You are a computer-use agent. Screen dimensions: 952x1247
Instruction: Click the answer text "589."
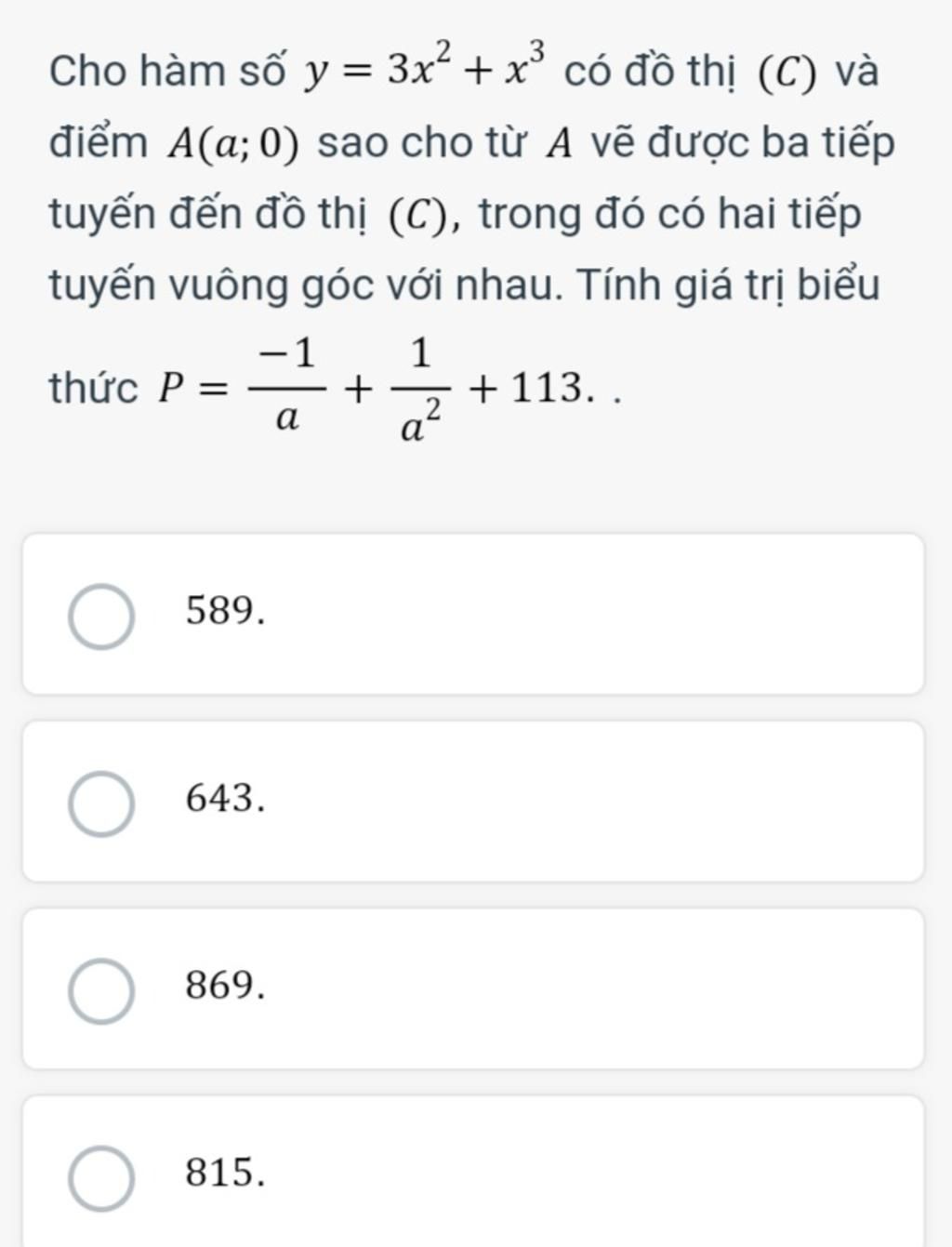pyautogui.click(x=226, y=612)
